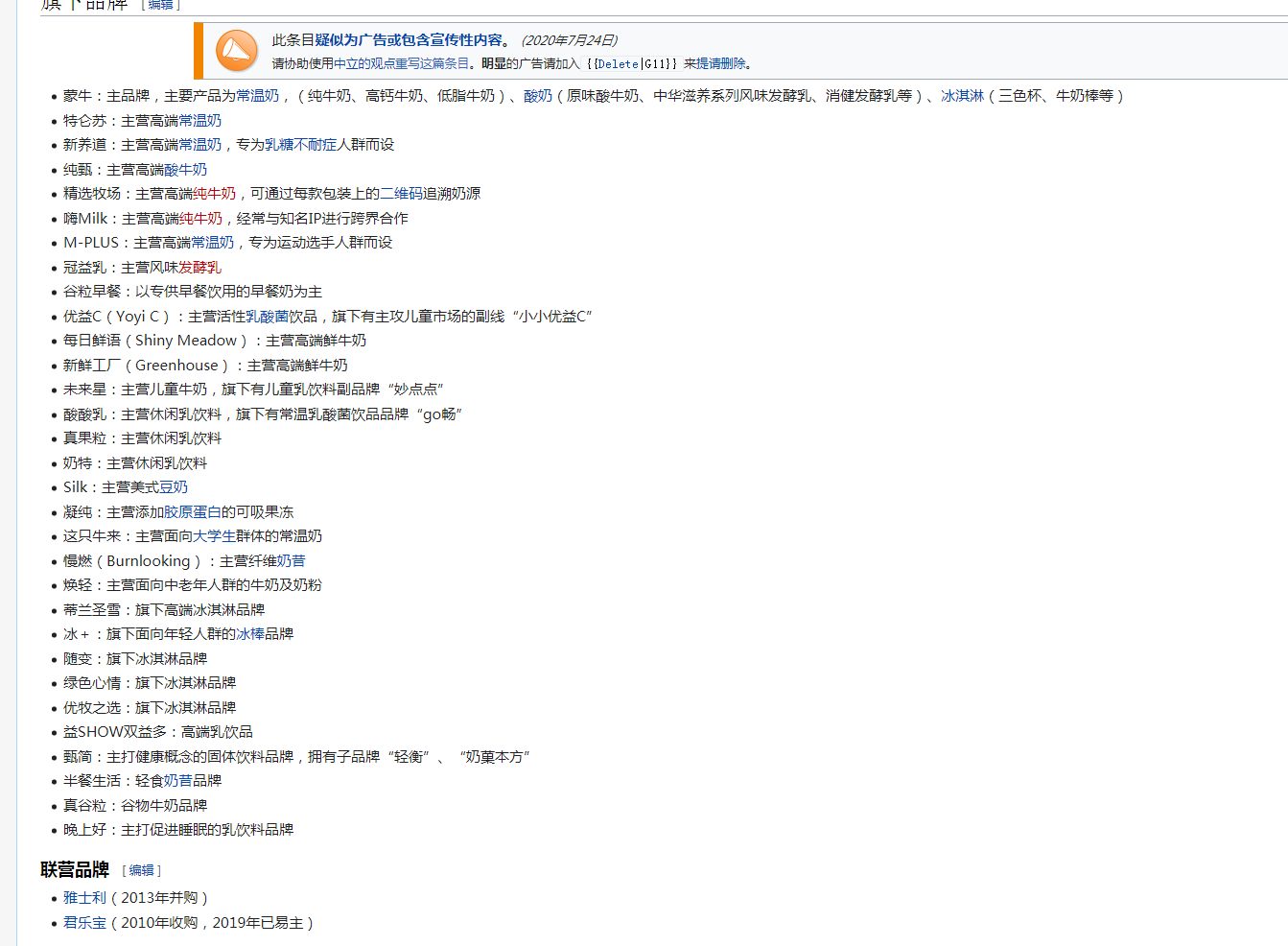1288x946 pixels.
Task: Open the 酸奶 link in the 蒙牛 row
Action: click(x=538, y=96)
